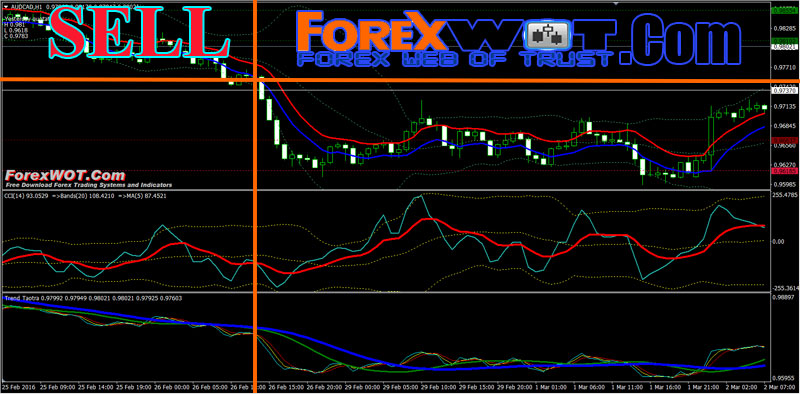Open the dropdown arrow beside AUDCAD,H1
Viewport: 800px width, 394px height.
(6, 8)
